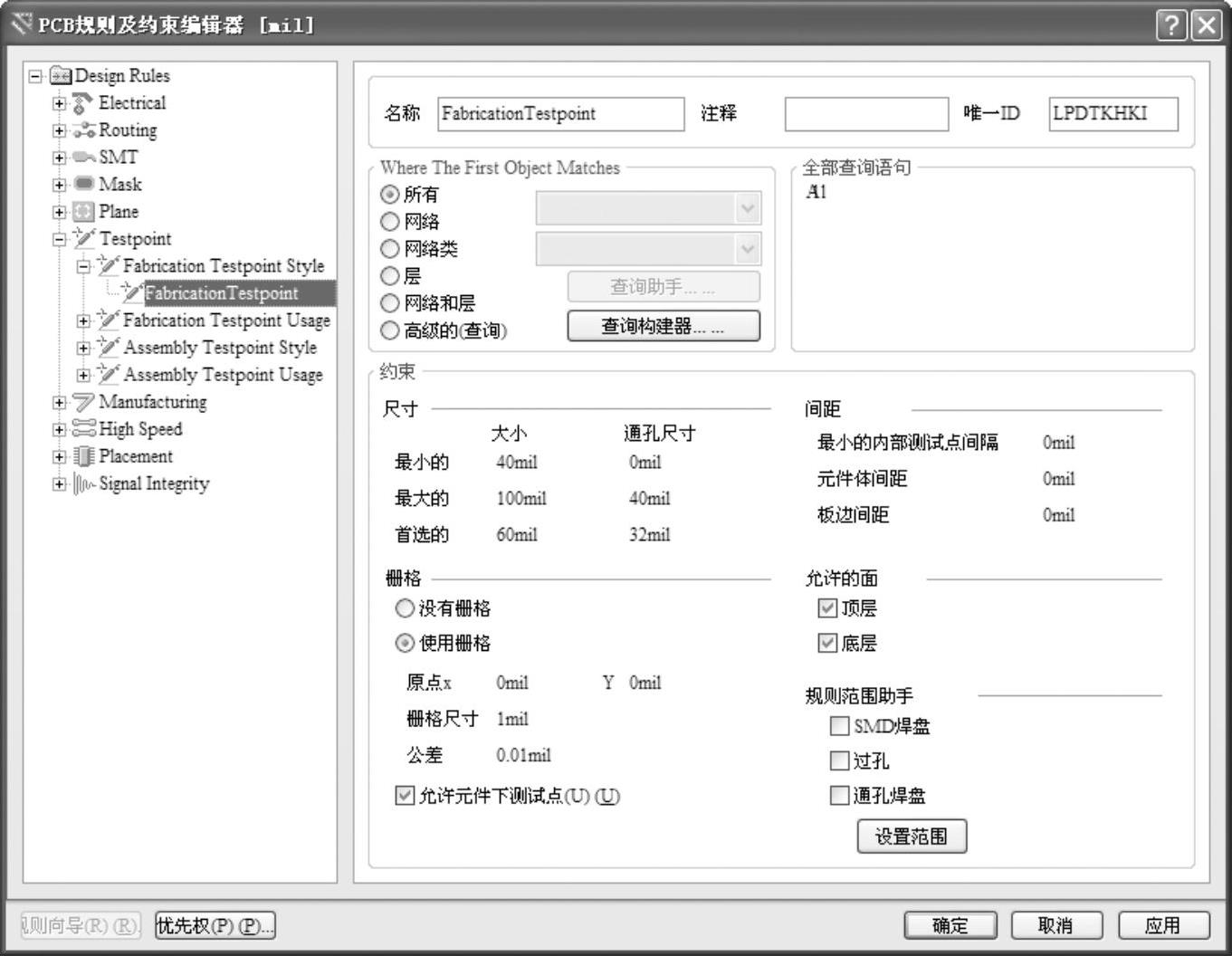Click the 优先权(P) button
This screenshot has width=1232, height=956.
click(x=215, y=925)
